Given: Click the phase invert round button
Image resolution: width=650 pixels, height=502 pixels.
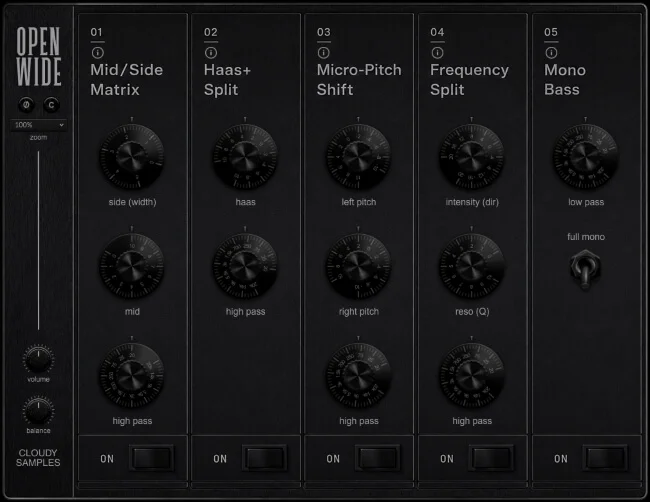Looking at the screenshot, I should pyautogui.click(x=26, y=105).
